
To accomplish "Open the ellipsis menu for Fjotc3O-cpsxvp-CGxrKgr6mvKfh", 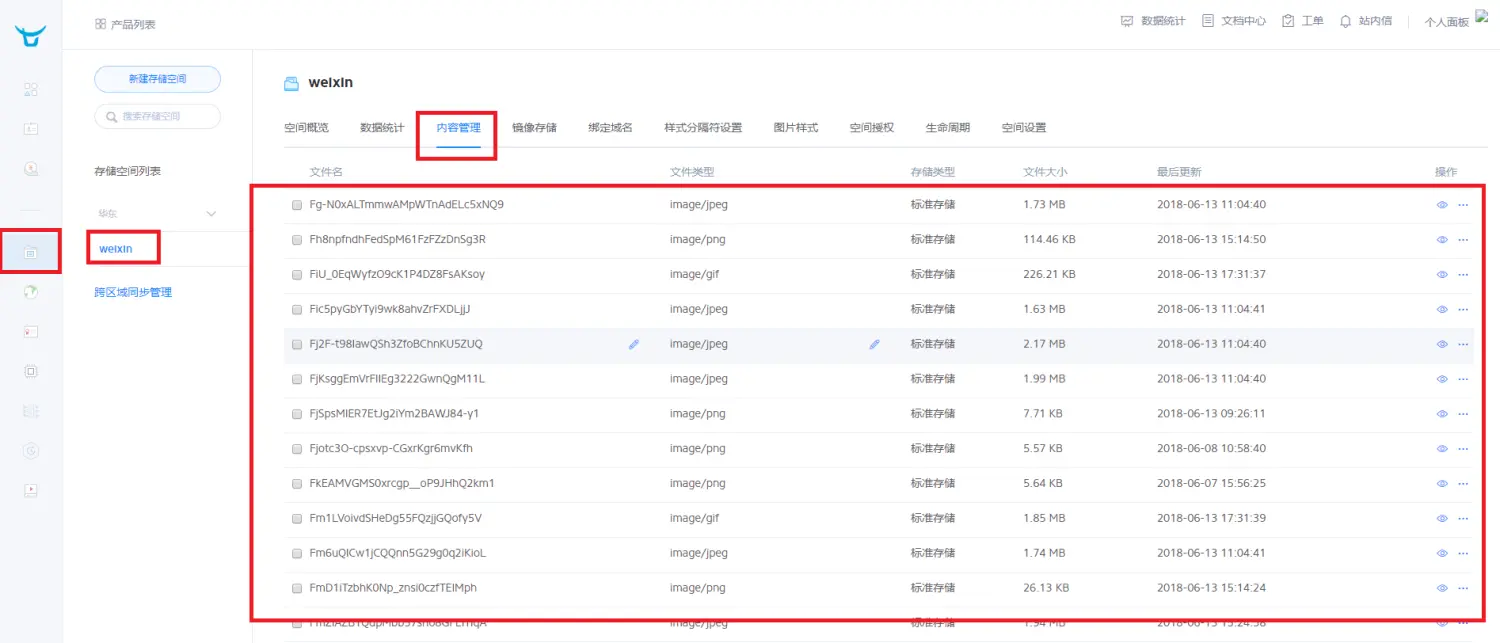I will [1463, 449].
